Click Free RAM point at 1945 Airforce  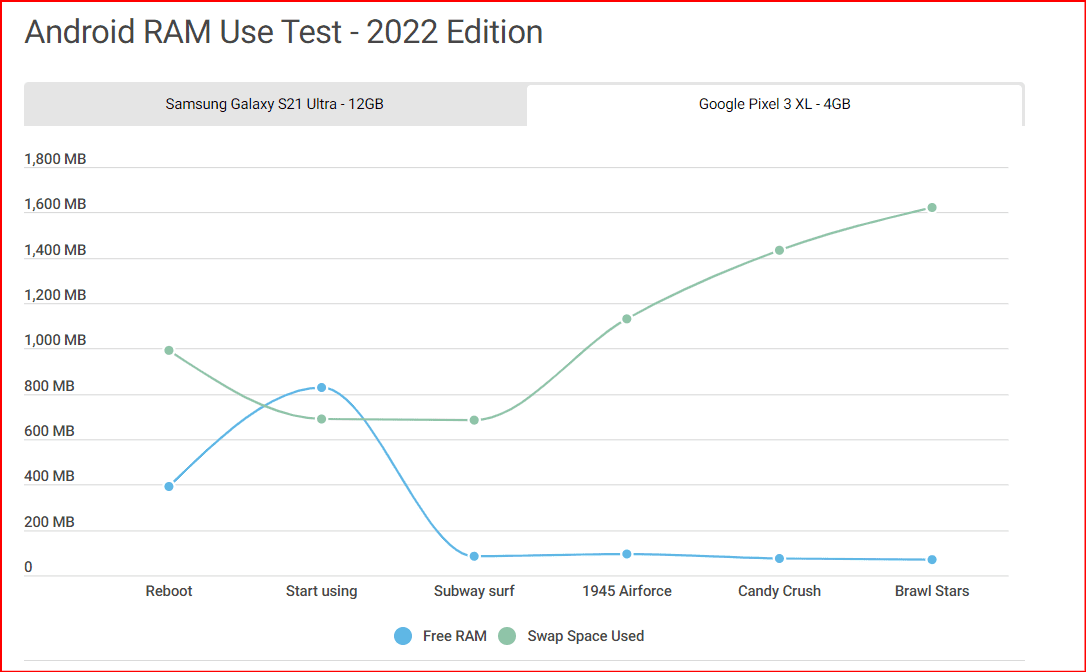pos(627,554)
